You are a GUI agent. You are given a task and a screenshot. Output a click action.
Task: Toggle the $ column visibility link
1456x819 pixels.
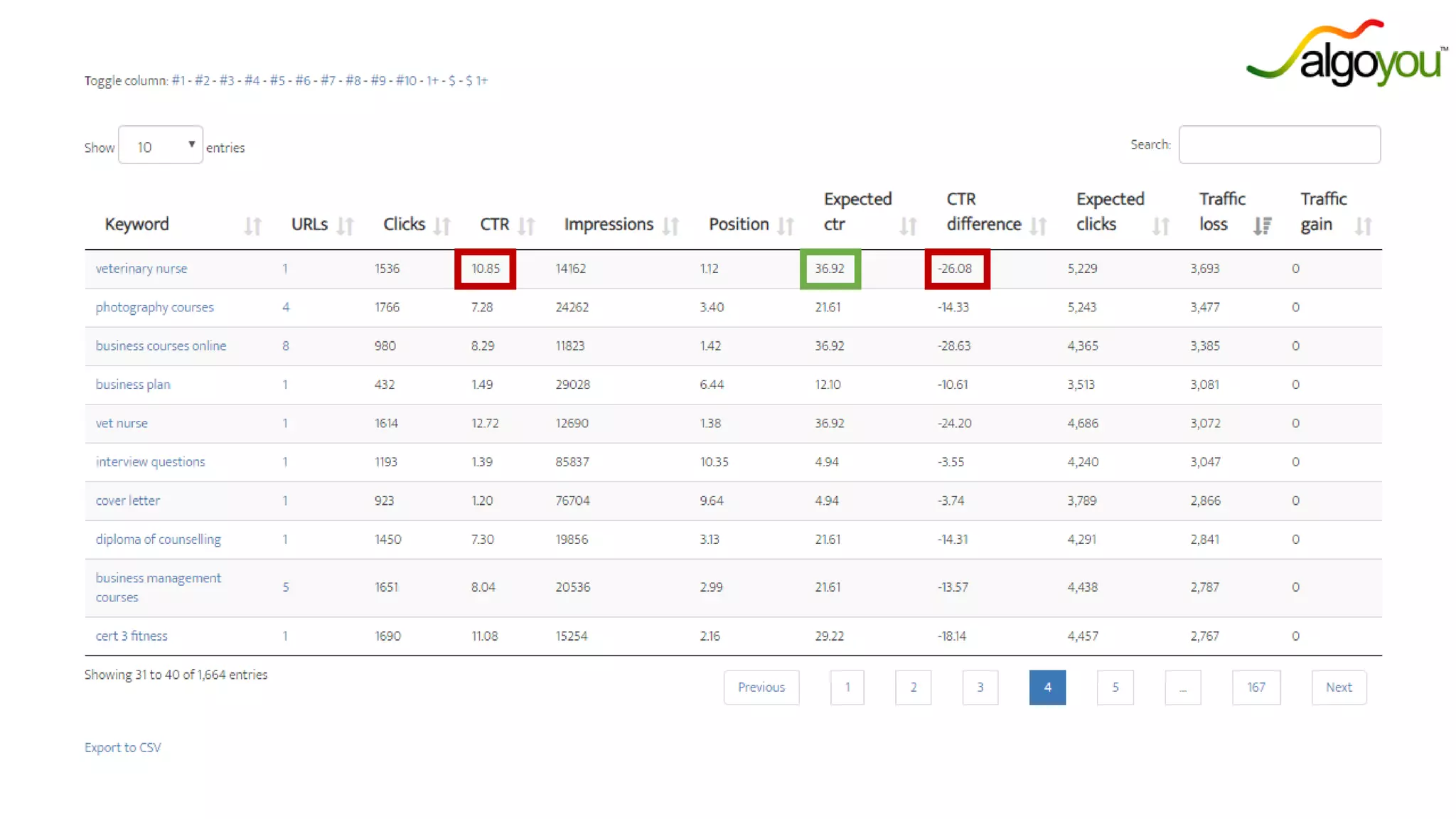point(451,80)
